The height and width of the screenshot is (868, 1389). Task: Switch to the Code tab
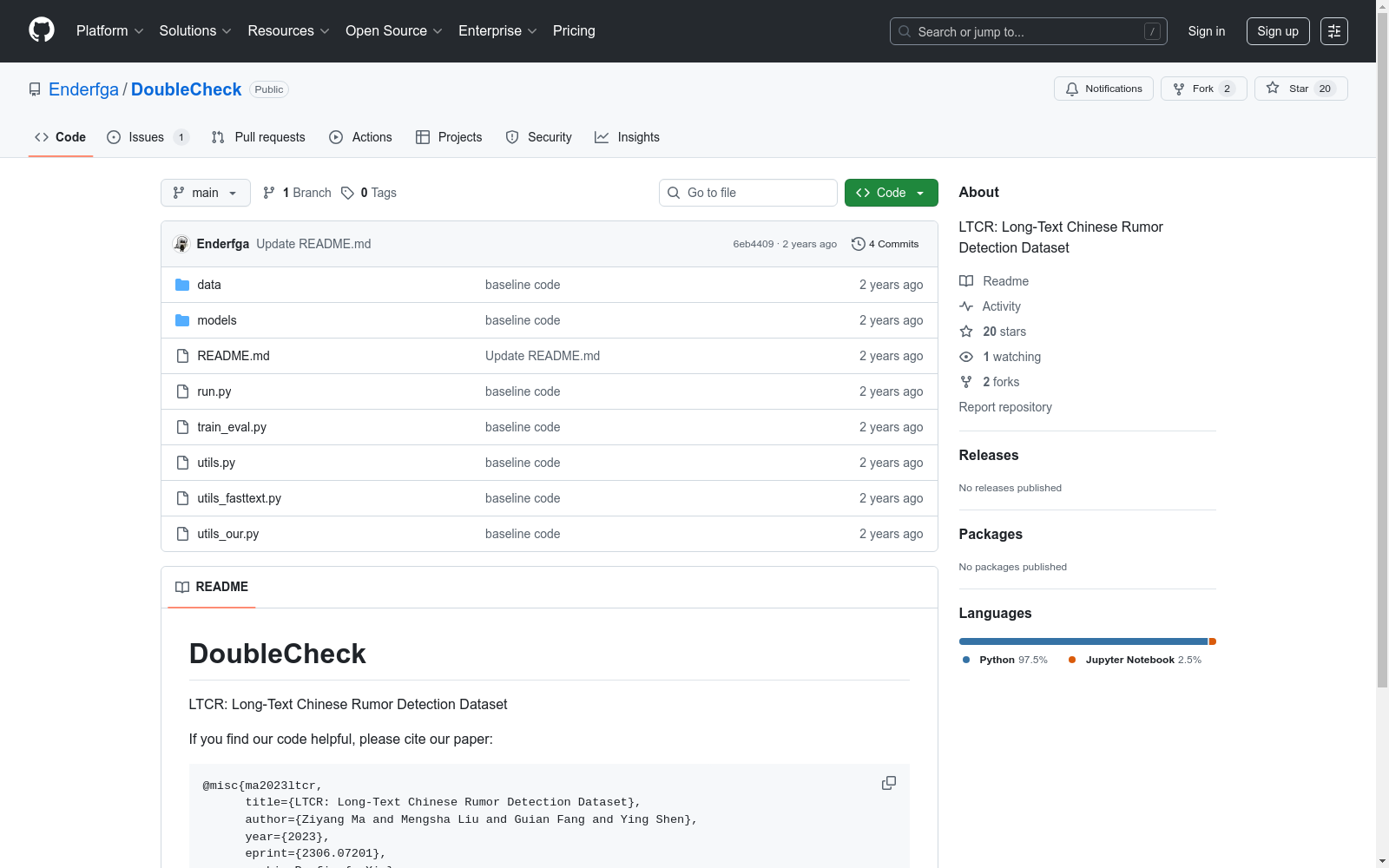[x=61, y=137]
